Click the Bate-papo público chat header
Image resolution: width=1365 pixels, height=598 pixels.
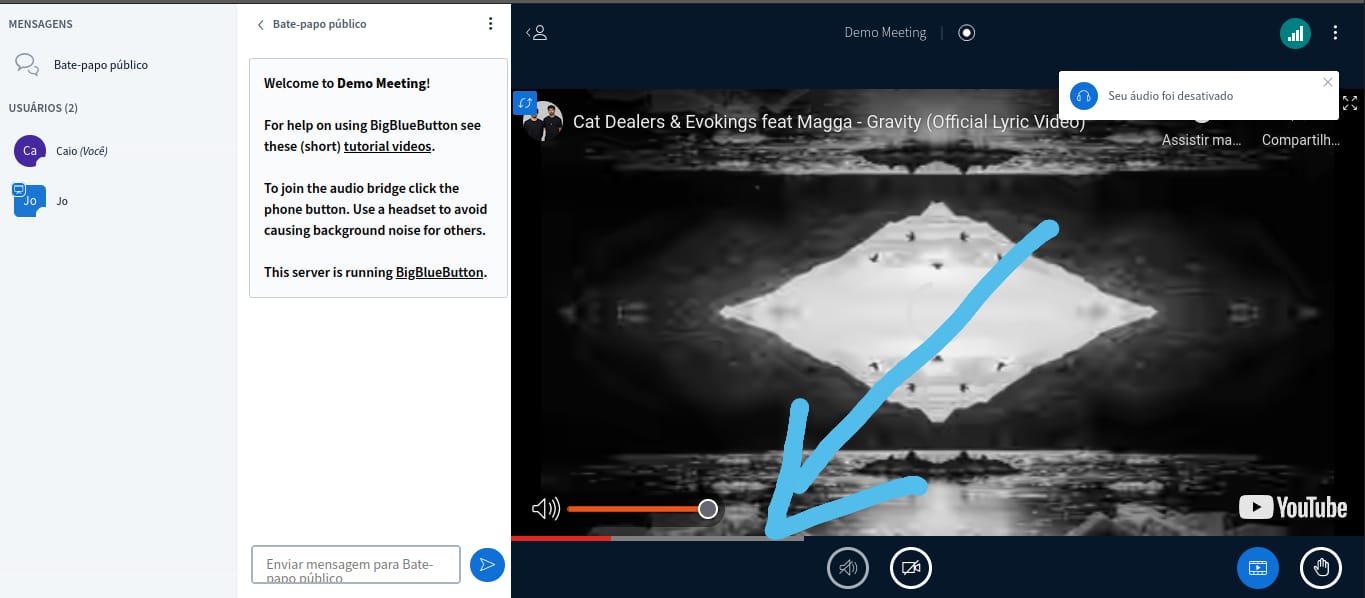(319, 24)
